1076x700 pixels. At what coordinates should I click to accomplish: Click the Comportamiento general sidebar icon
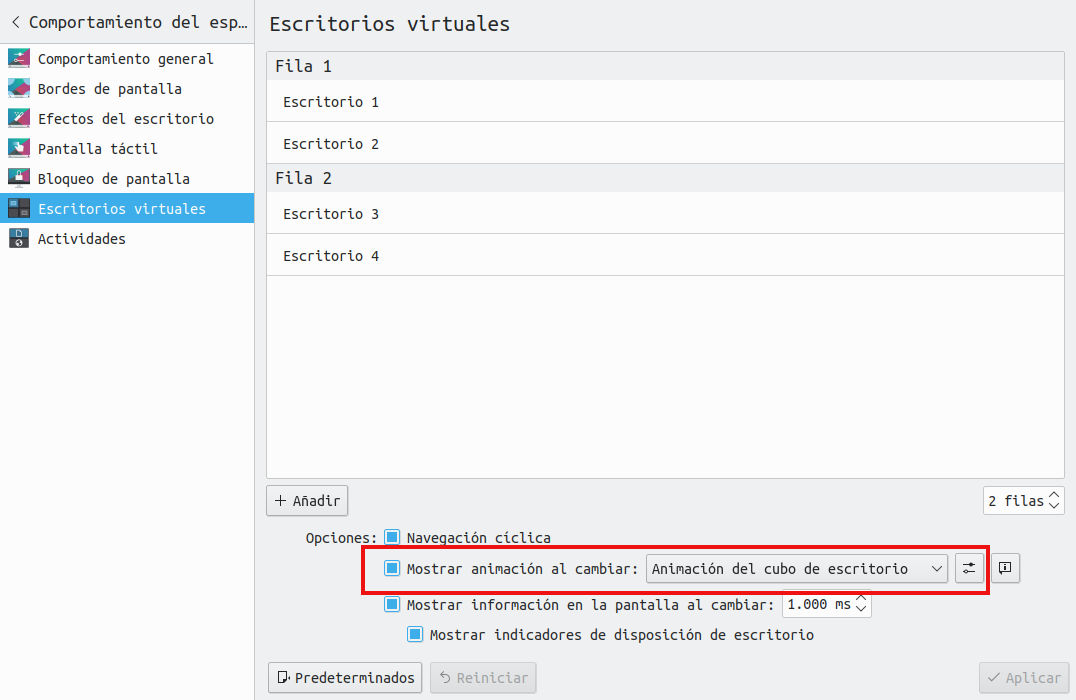click(x=19, y=58)
